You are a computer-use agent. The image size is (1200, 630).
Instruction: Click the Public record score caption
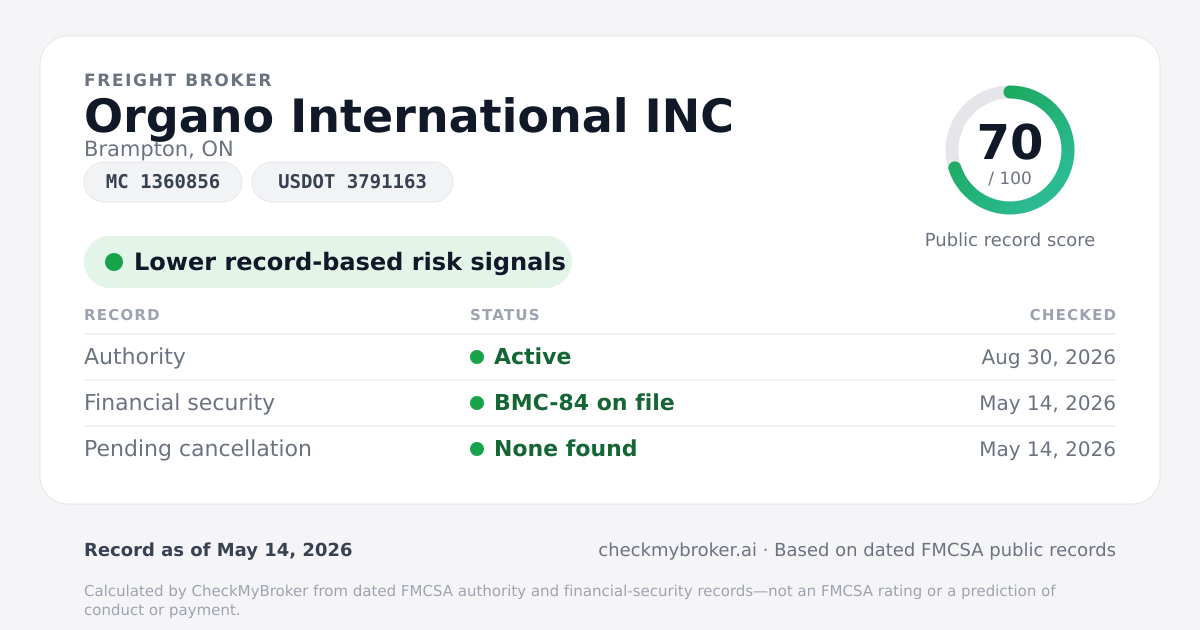point(1010,240)
